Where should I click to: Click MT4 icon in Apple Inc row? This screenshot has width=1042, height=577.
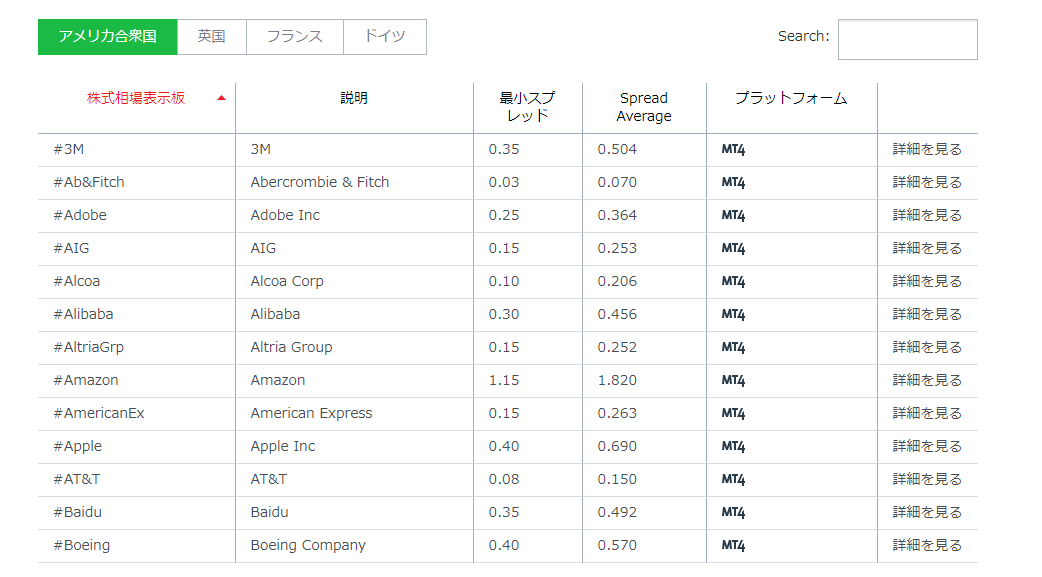click(733, 446)
